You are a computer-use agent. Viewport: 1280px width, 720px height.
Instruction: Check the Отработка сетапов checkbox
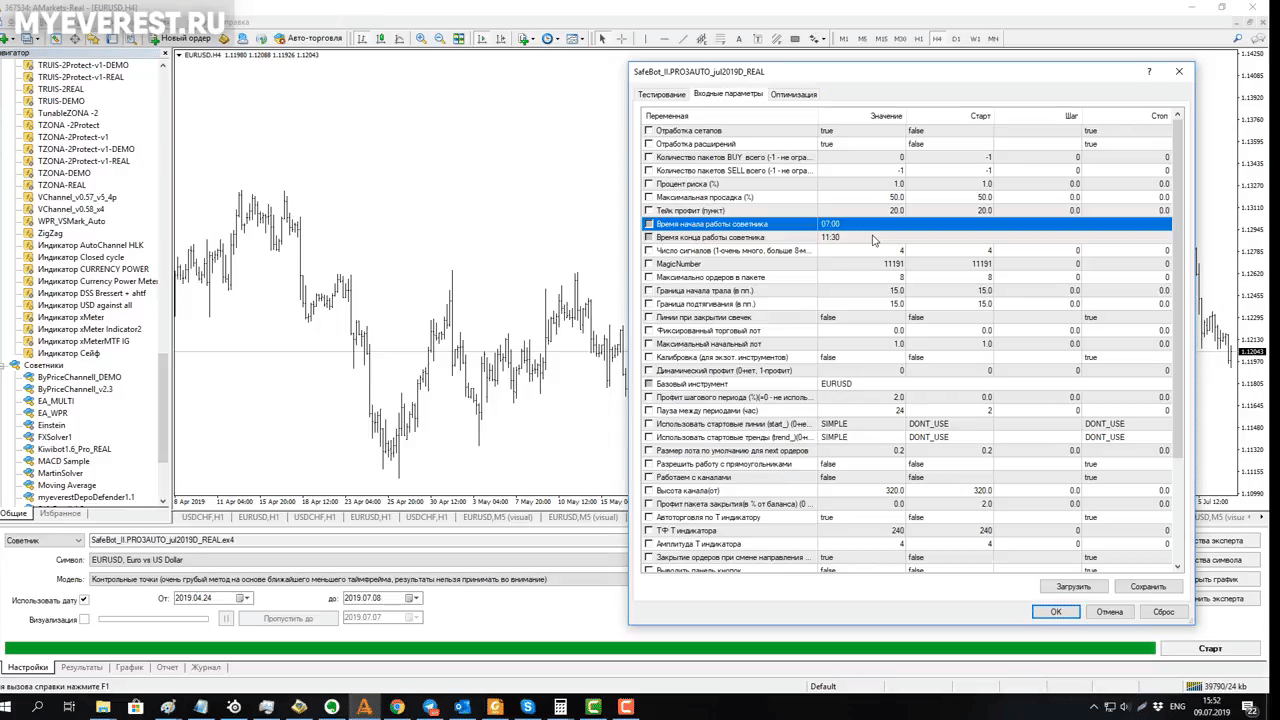(x=649, y=130)
